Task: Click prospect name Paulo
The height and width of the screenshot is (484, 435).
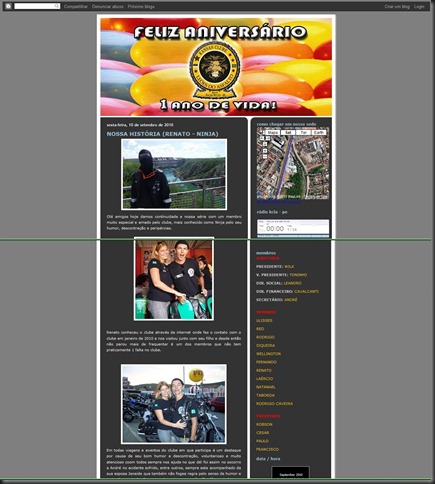Action: (262, 441)
